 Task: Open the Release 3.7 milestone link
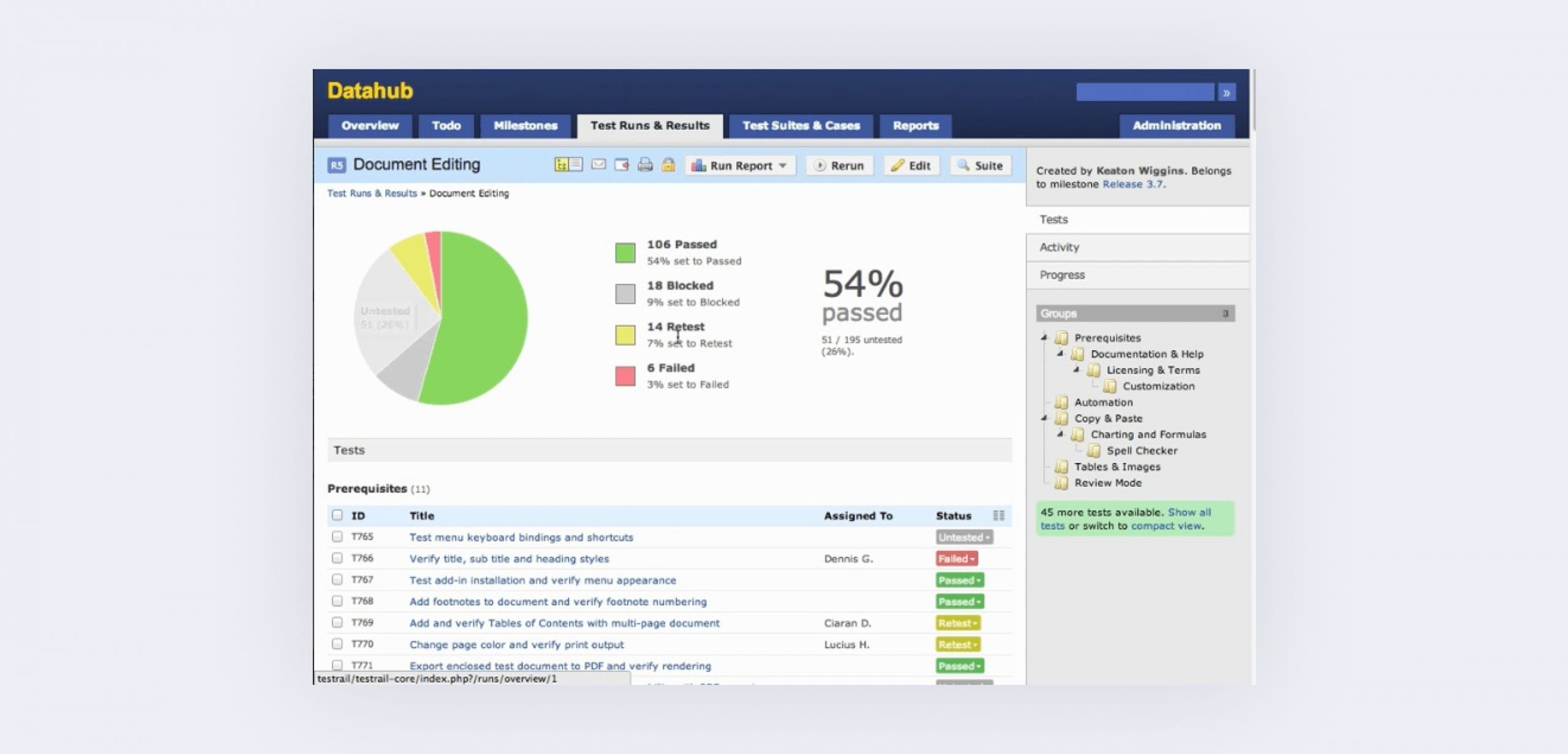pyautogui.click(x=1133, y=184)
